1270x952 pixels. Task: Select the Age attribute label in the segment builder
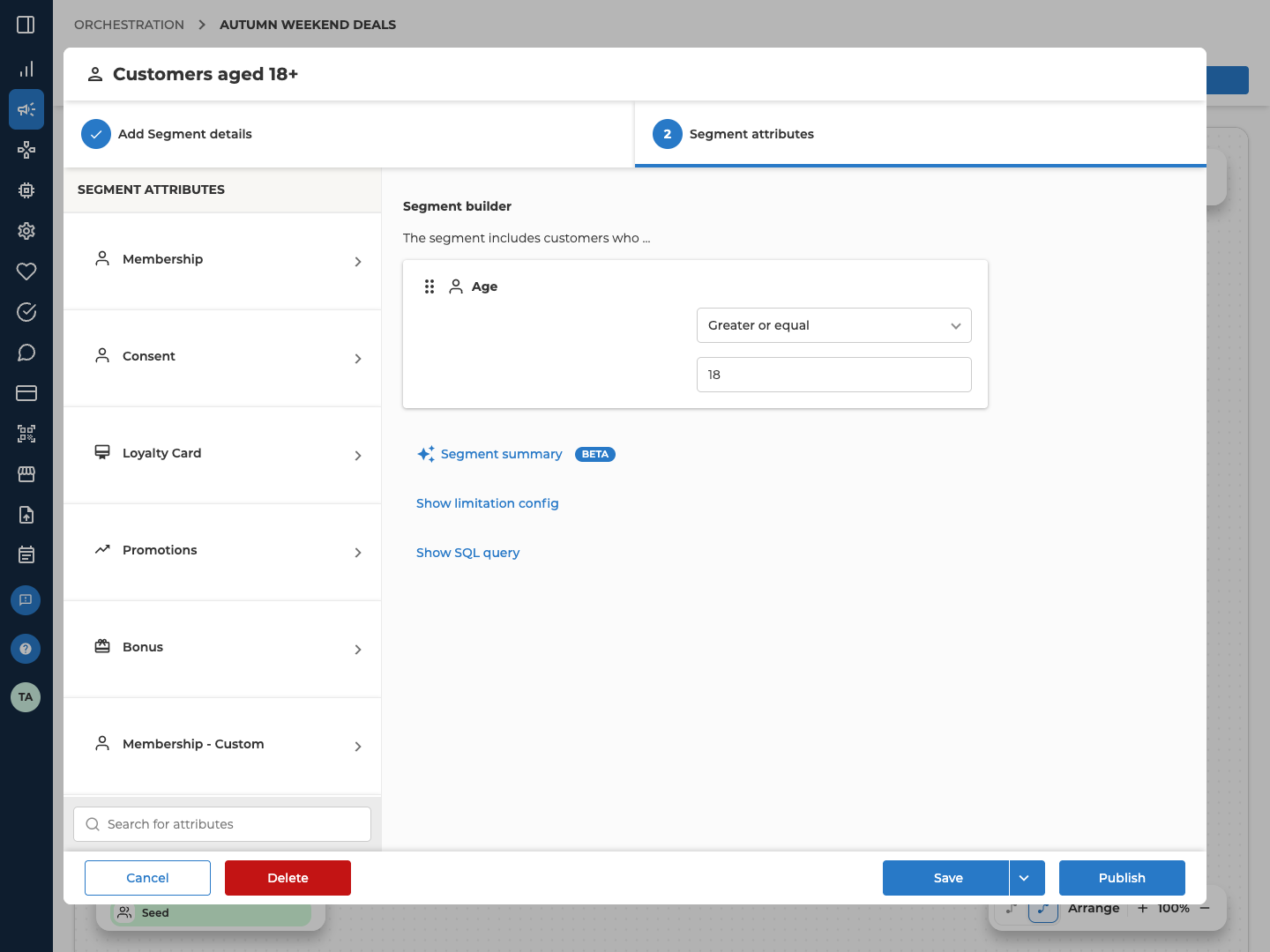point(484,286)
